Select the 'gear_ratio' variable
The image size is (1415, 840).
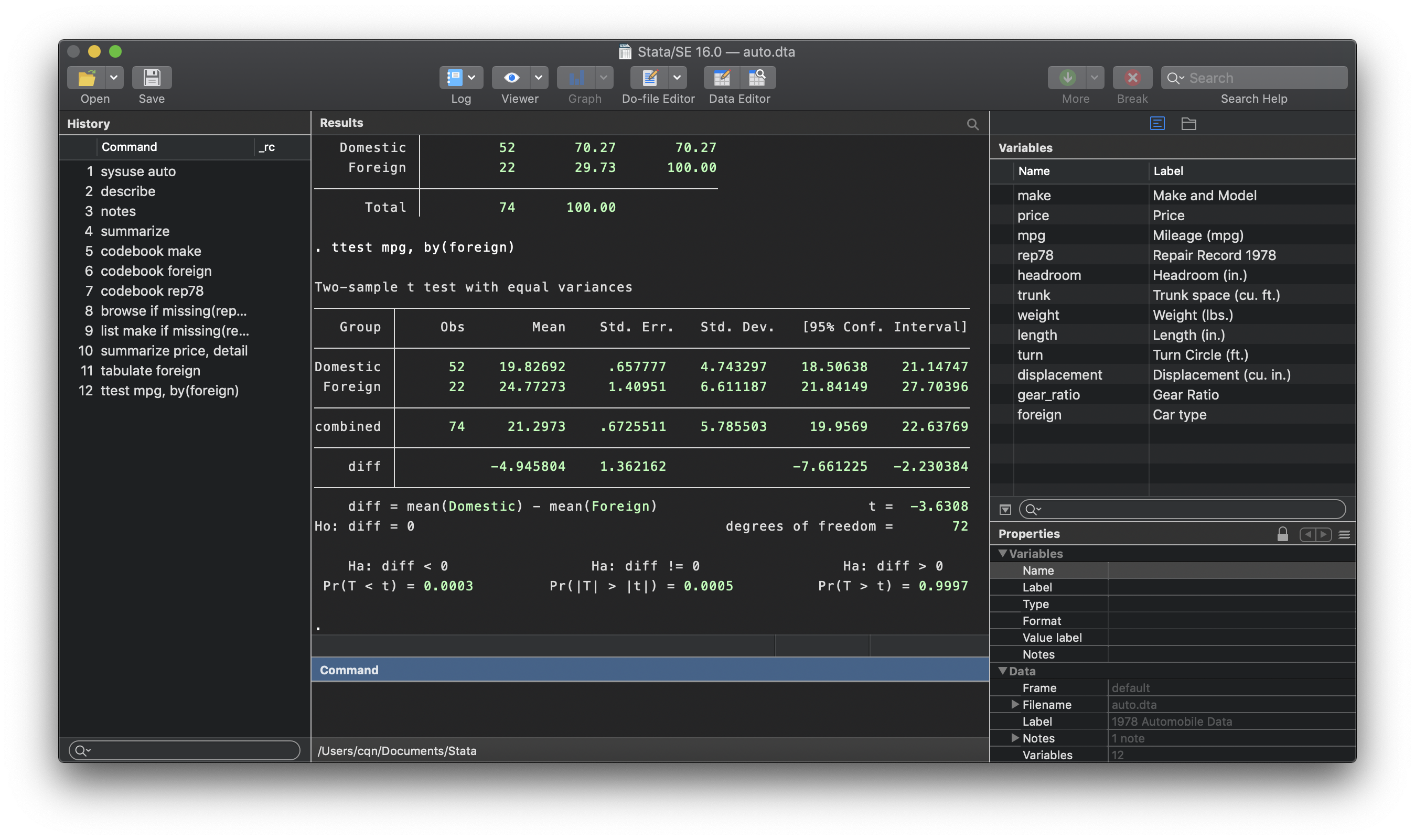coord(1173,394)
